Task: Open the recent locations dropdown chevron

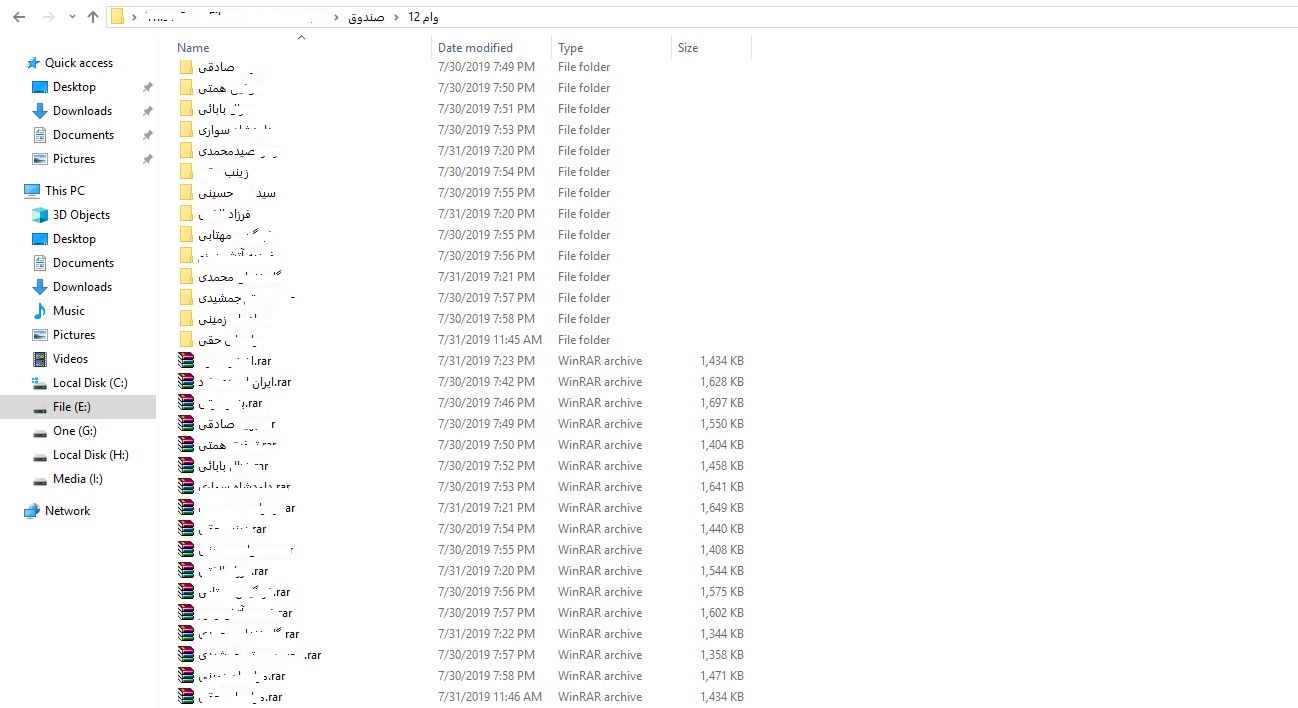Action: pyautogui.click(x=72, y=17)
